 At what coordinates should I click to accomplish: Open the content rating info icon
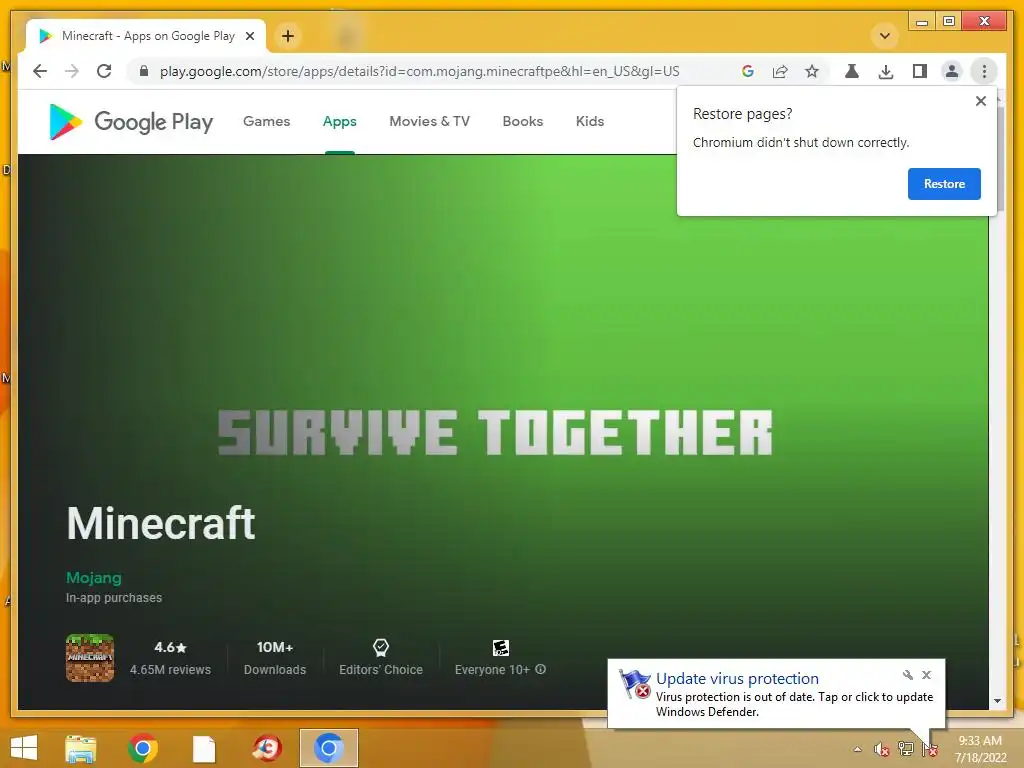[x=541, y=669]
